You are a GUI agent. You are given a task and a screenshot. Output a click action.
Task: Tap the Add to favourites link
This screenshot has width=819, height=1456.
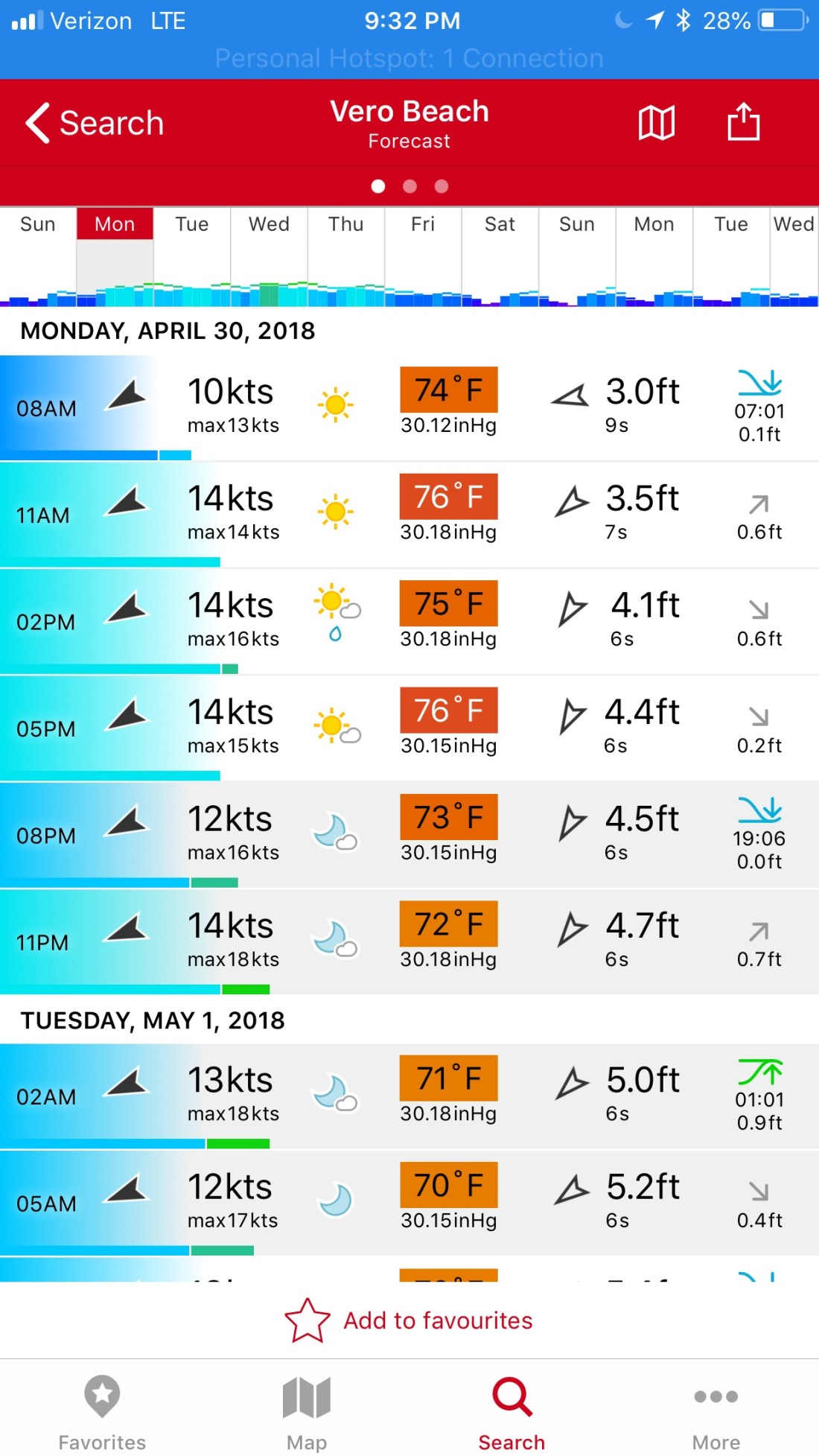438,1320
